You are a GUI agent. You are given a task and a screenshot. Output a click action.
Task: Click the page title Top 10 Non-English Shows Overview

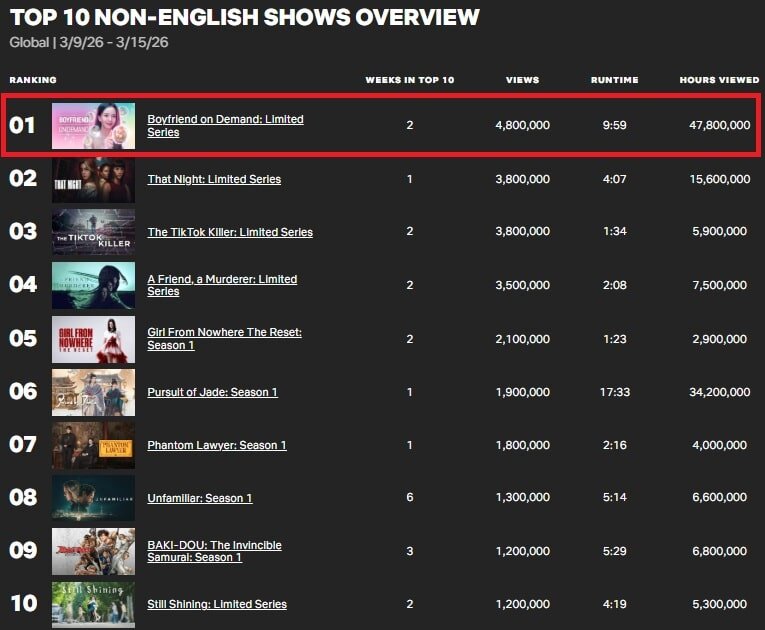(245, 18)
